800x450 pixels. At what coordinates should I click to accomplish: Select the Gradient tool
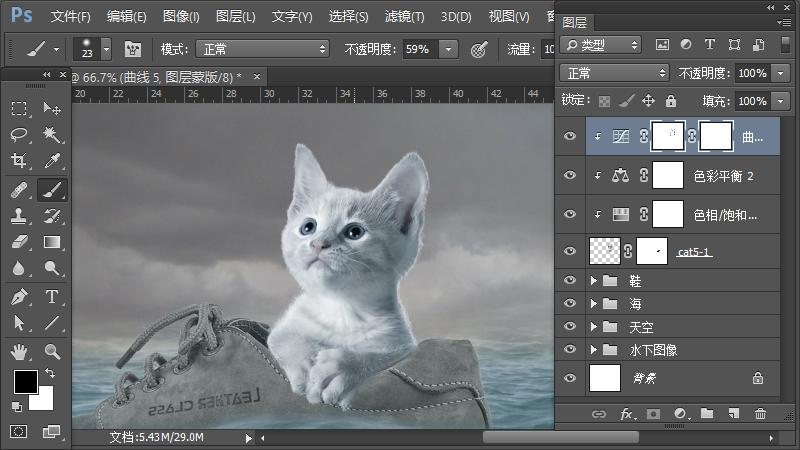pyautogui.click(x=52, y=242)
